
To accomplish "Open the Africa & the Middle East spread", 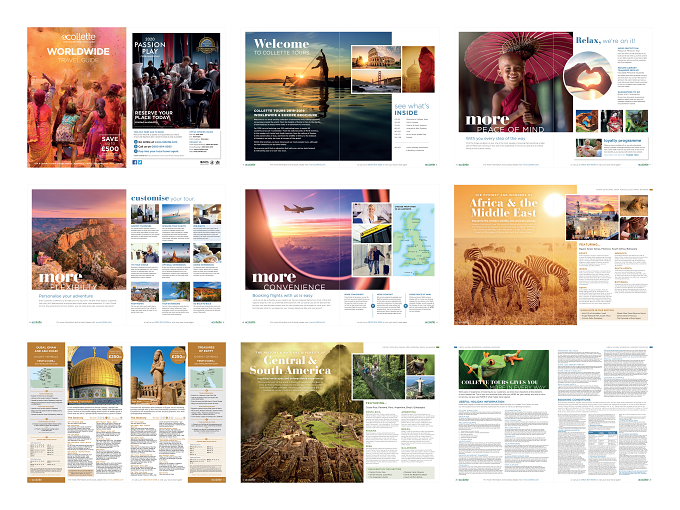I will pyautogui.click(x=553, y=255).
